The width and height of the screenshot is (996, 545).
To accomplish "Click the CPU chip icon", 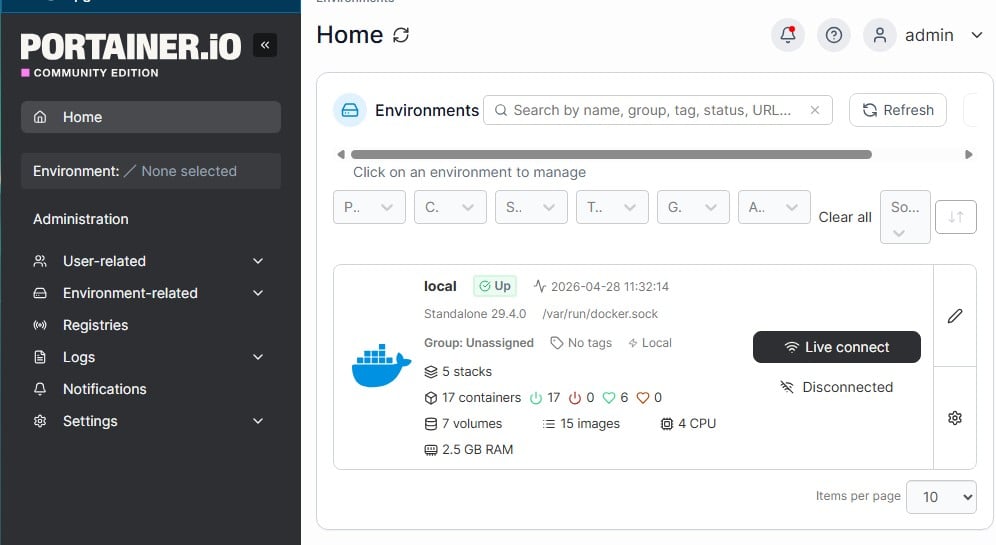I will 666,424.
